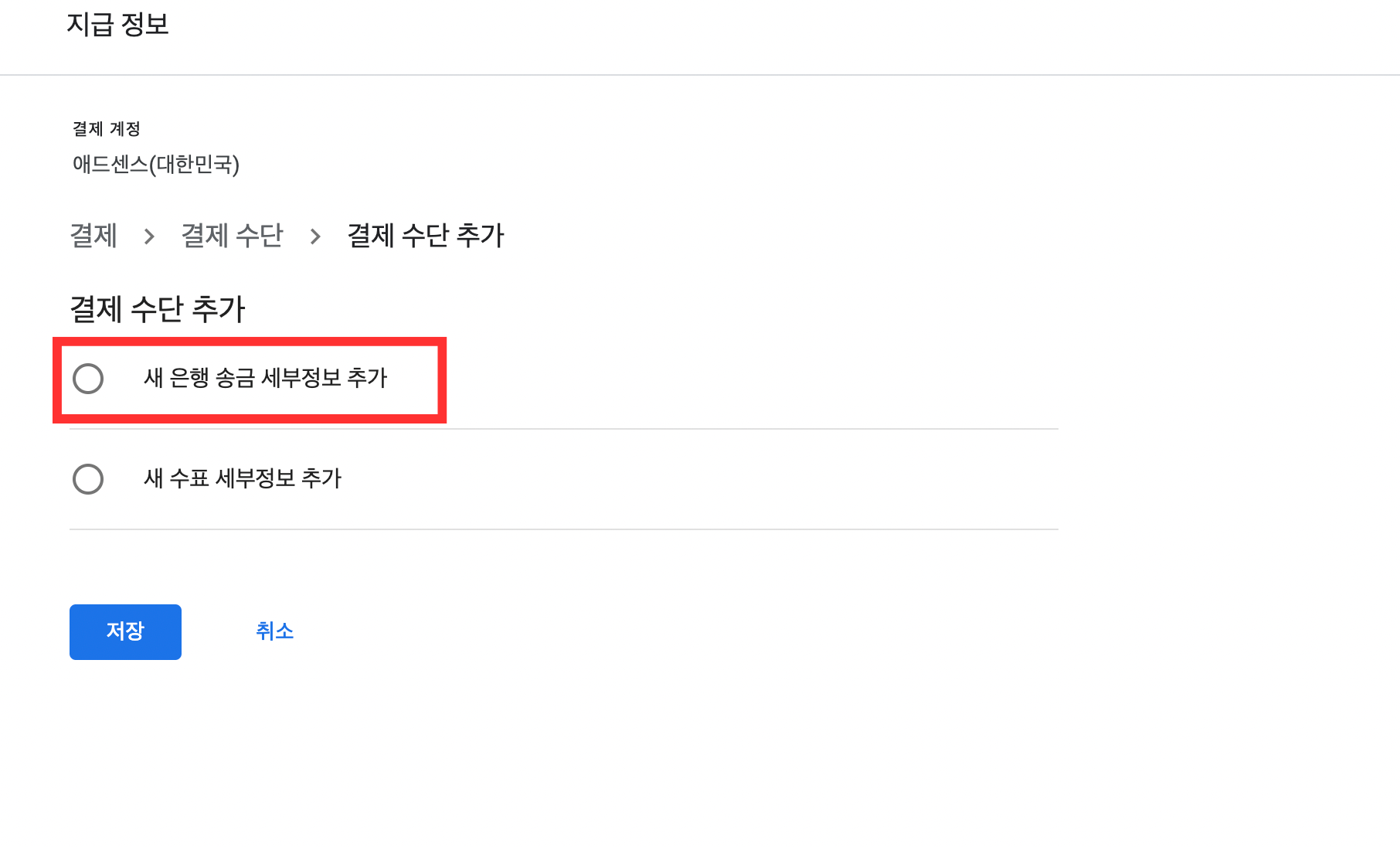Image resolution: width=1400 pixels, height=847 pixels.
Task: Click the '결제 수단 추가' section heading
Action: [157, 308]
